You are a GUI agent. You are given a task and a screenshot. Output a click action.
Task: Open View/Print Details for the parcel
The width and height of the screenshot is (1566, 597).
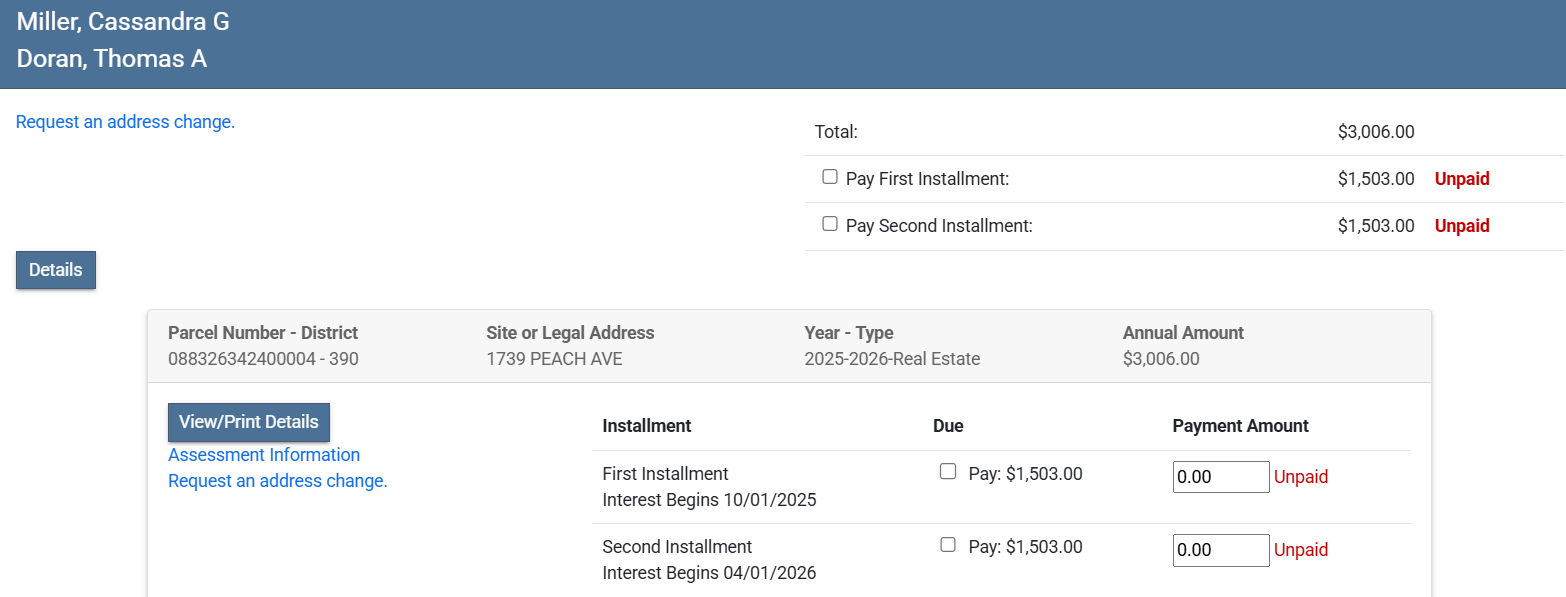(248, 422)
